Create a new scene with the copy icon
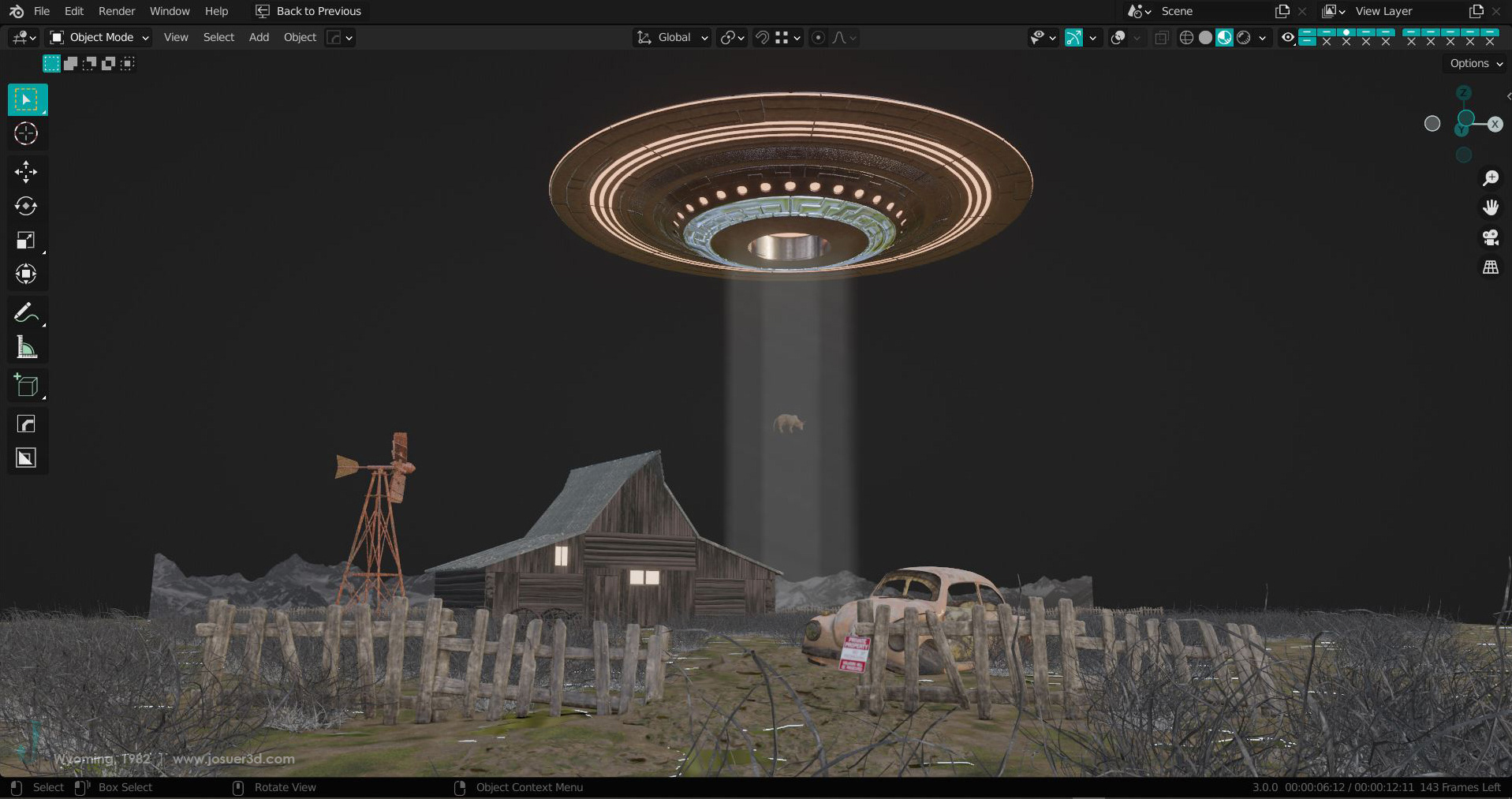Image resolution: width=1512 pixels, height=799 pixels. 1282,11
